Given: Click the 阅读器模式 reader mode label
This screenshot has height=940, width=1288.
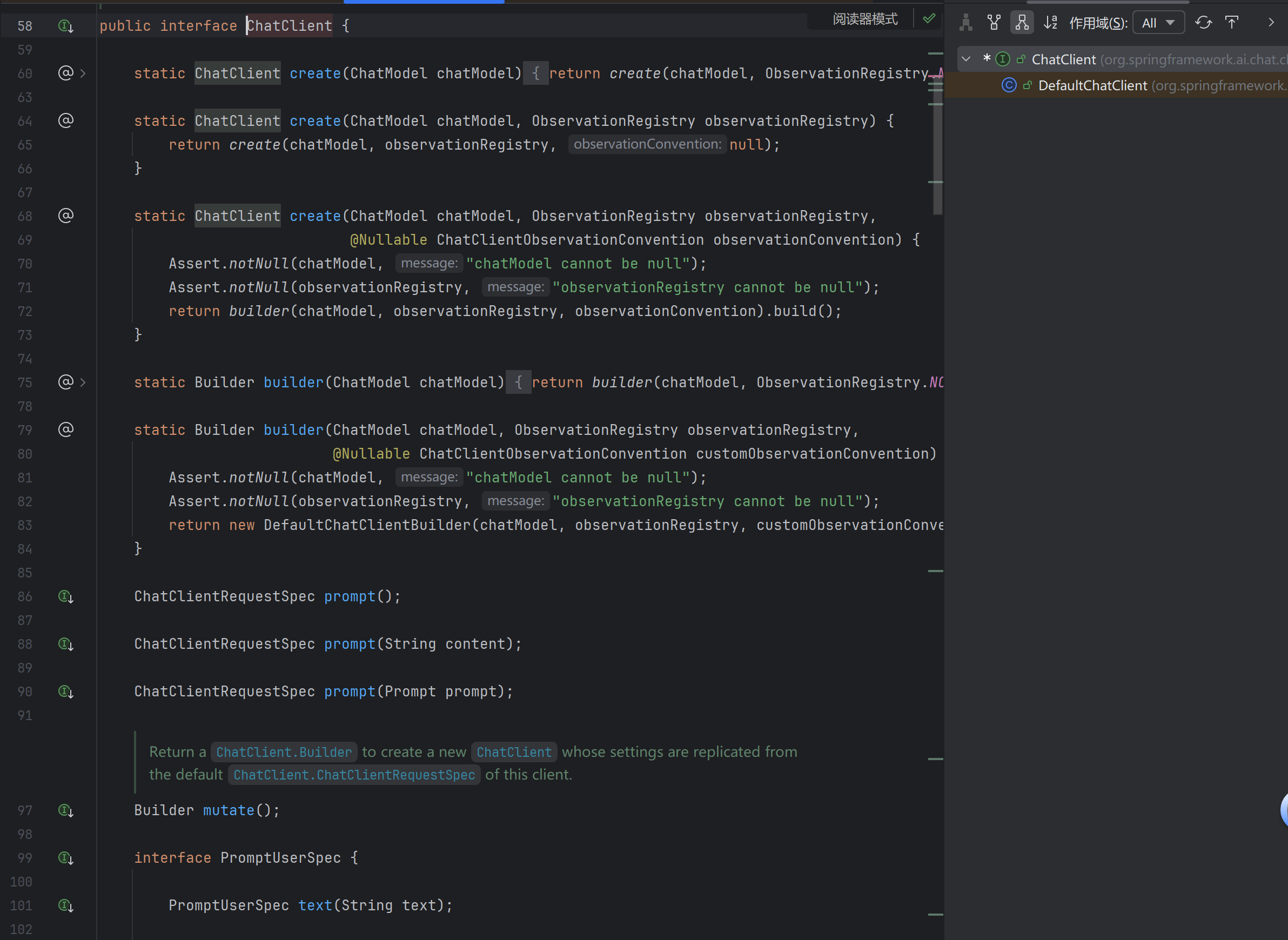Looking at the screenshot, I should pyautogui.click(x=866, y=19).
